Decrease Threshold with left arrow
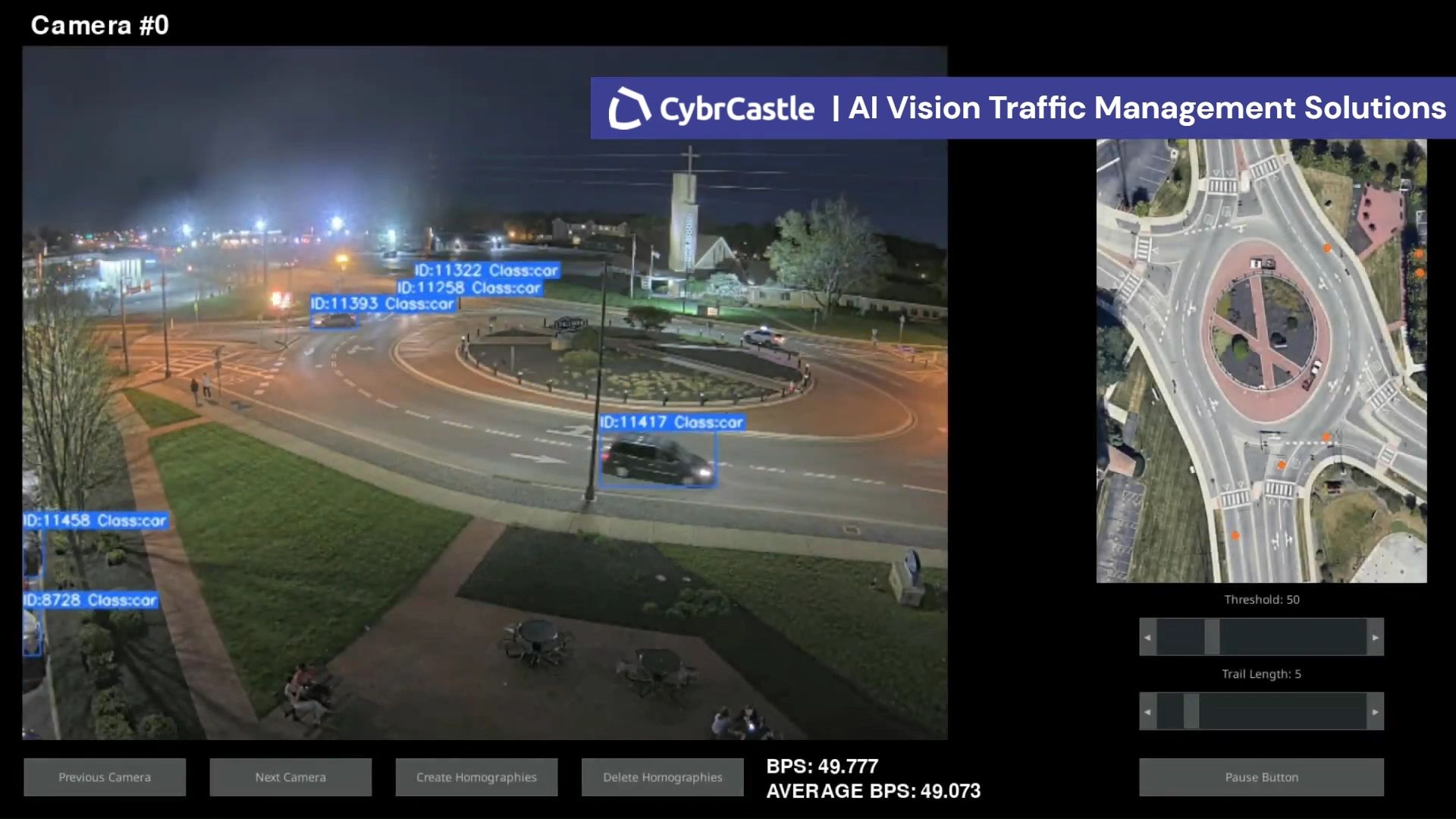The image size is (1456, 819). [x=1147, y=637]
